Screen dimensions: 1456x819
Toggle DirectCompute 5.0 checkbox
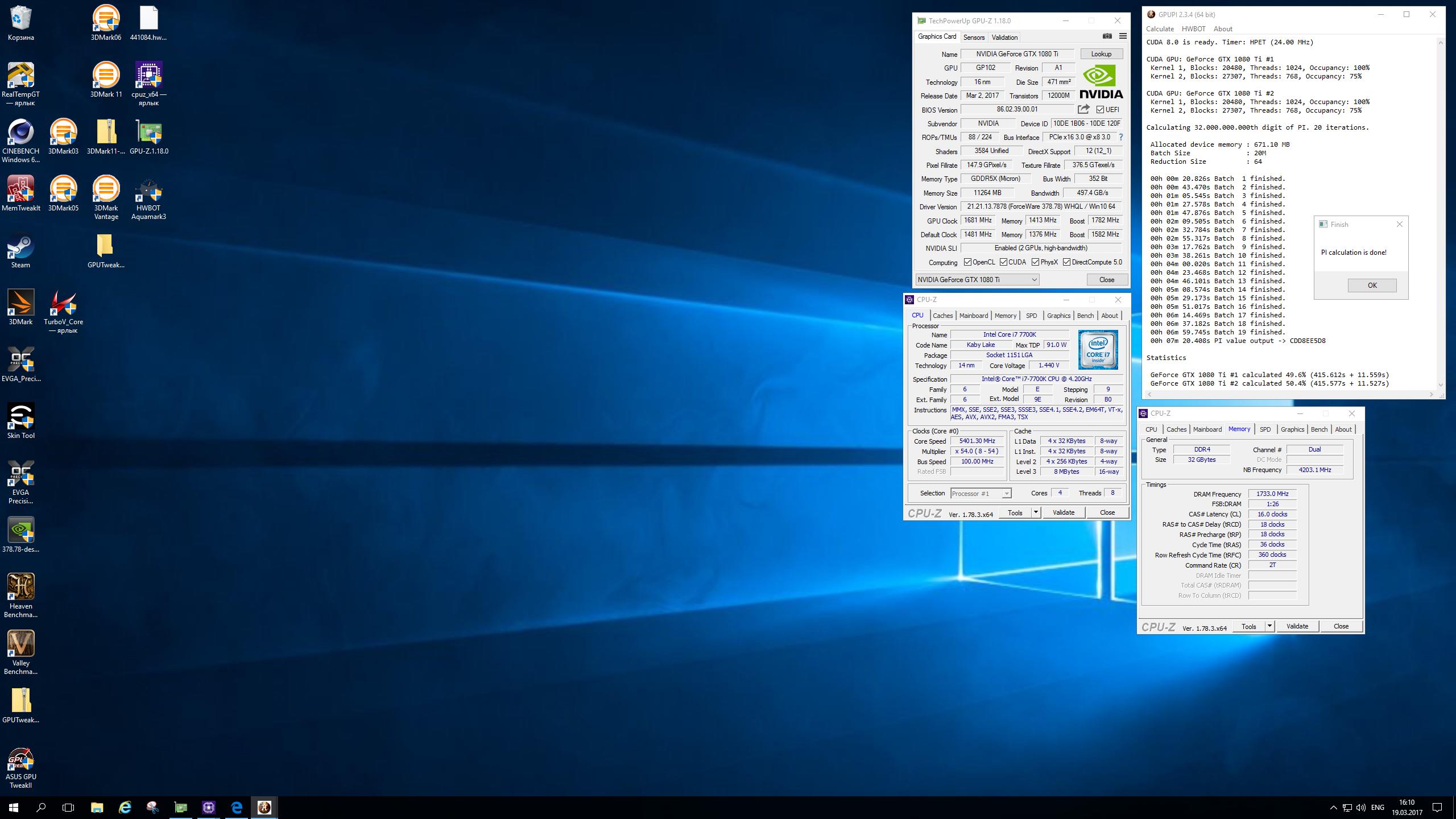(x=1067, y=262)
